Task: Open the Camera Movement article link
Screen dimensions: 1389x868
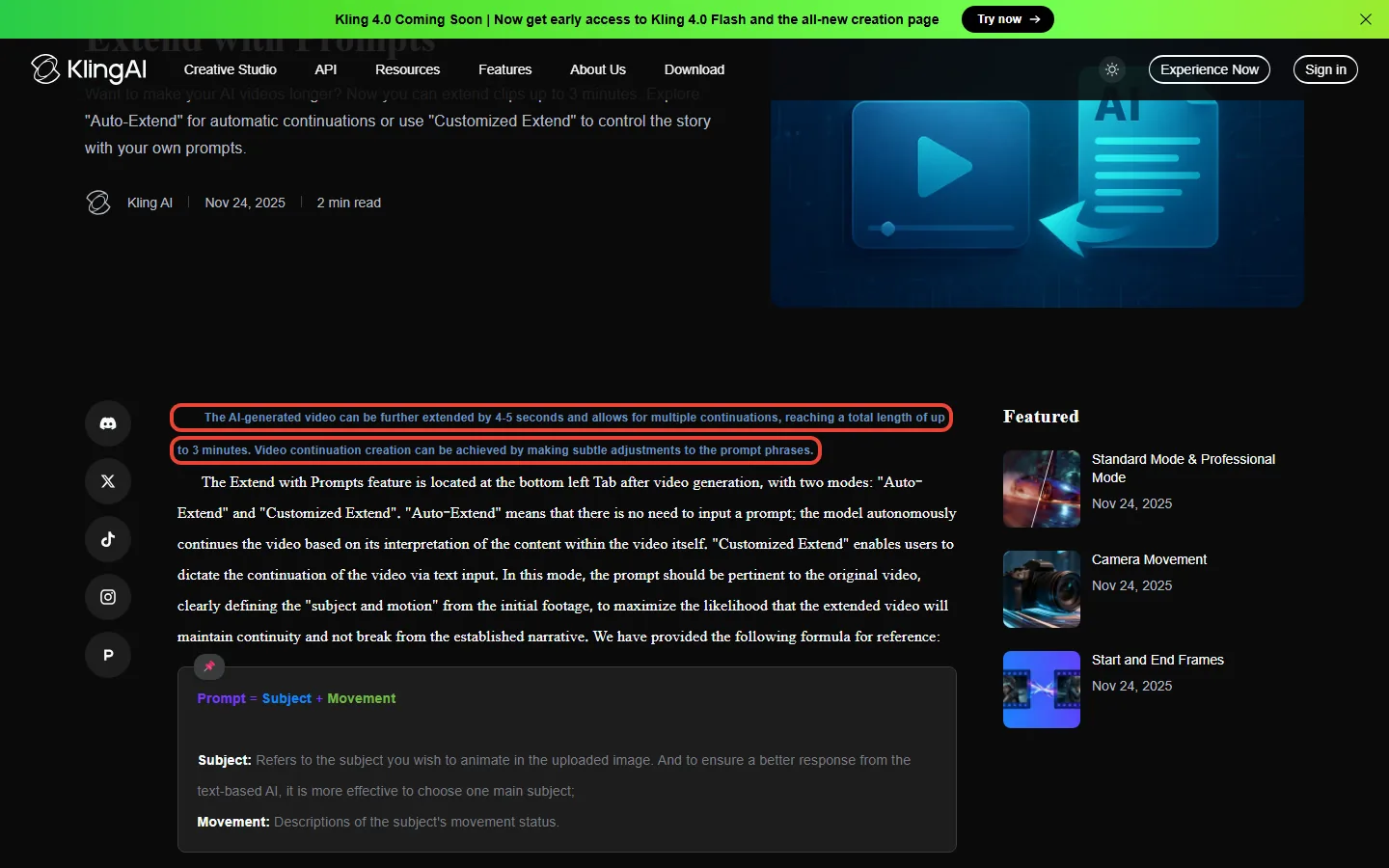Action: 1149,559
